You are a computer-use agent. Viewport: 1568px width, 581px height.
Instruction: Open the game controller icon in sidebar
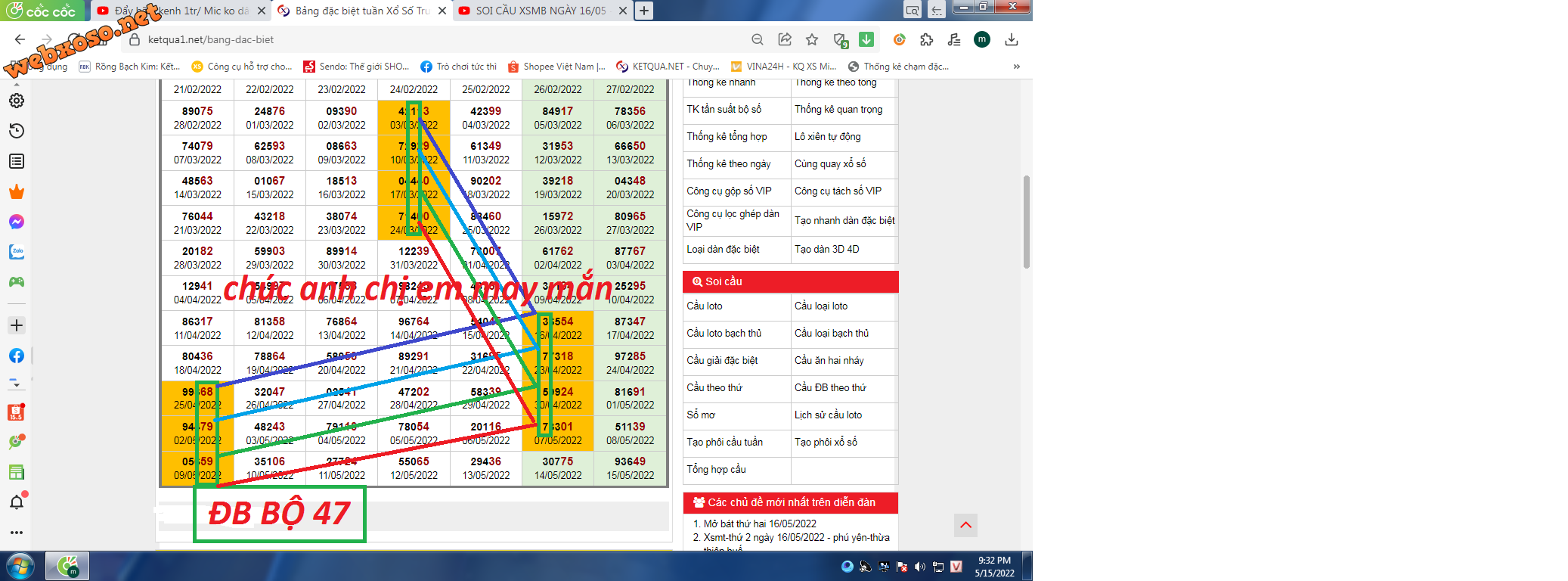16,282
